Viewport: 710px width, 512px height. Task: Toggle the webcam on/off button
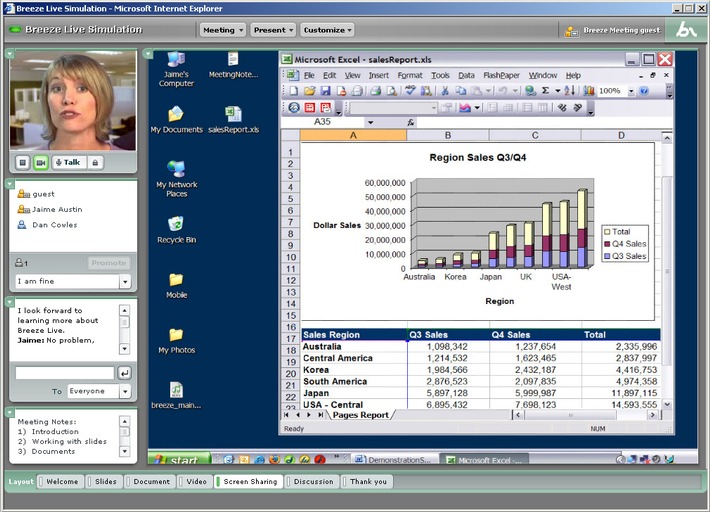click(41, 163)
